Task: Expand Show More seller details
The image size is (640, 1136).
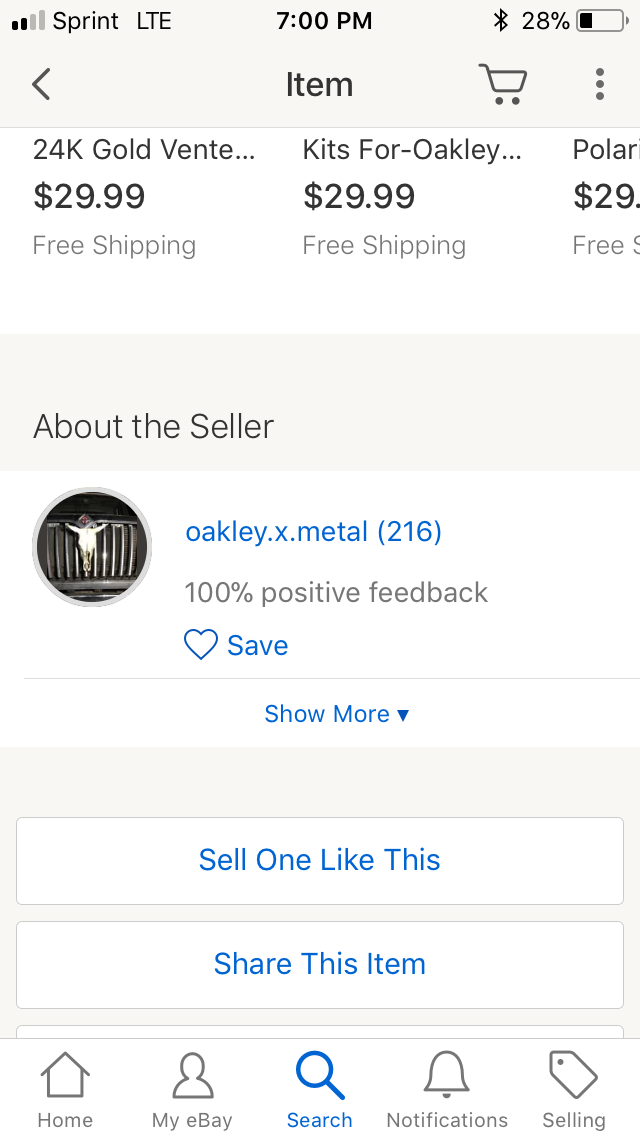Action: [336, 714]
